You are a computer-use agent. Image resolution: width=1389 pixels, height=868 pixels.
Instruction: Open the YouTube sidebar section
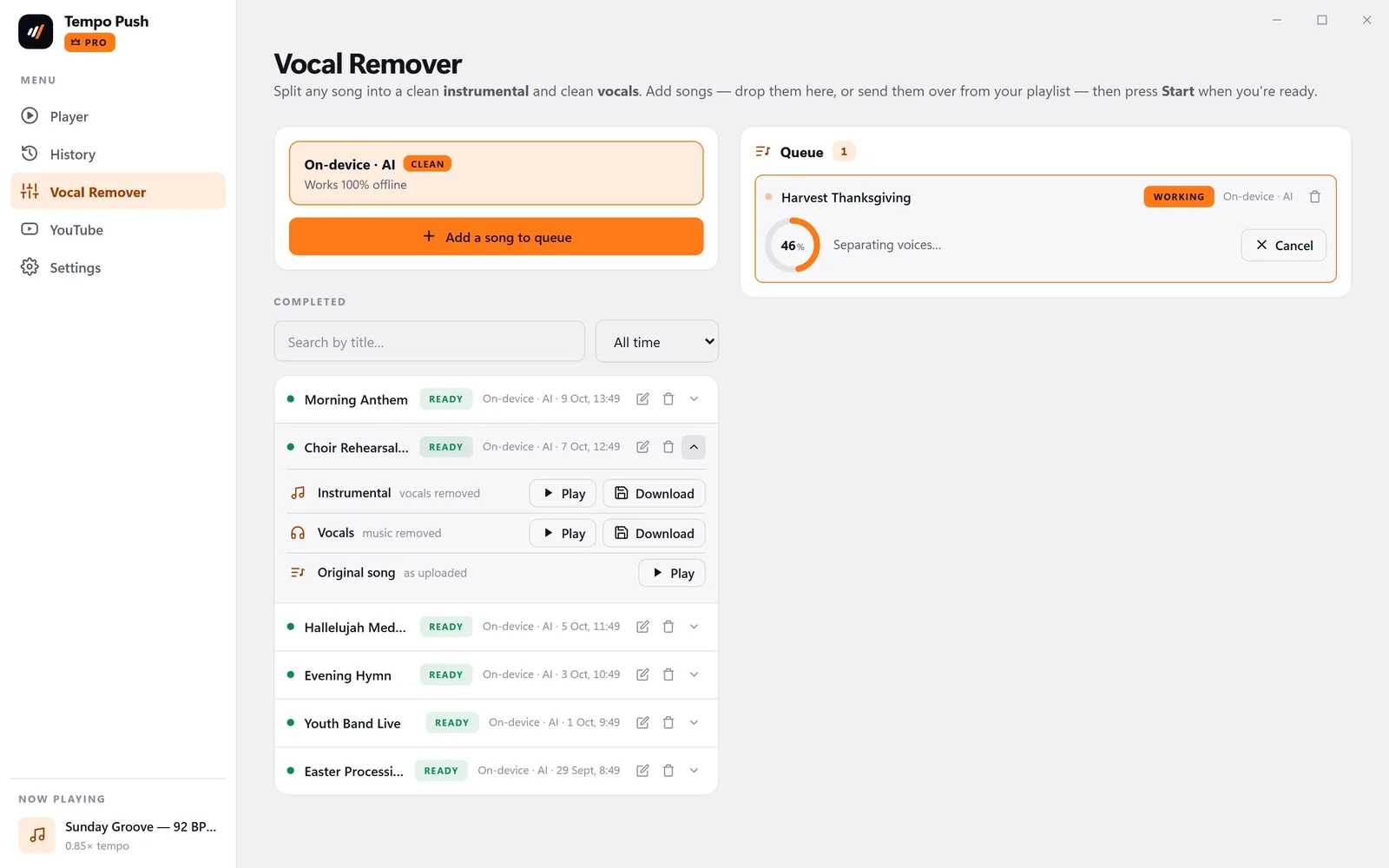tap(118, 230)
